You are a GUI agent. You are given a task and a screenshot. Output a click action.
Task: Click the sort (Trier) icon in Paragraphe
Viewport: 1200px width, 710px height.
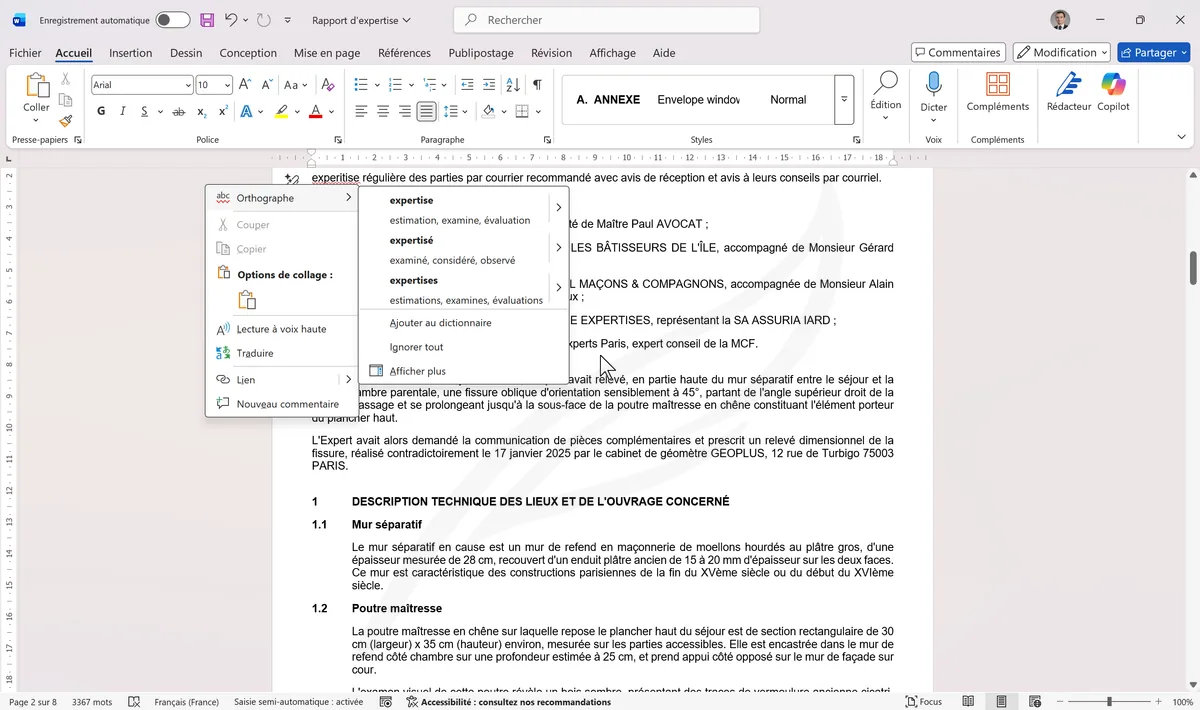coord(511,85)
